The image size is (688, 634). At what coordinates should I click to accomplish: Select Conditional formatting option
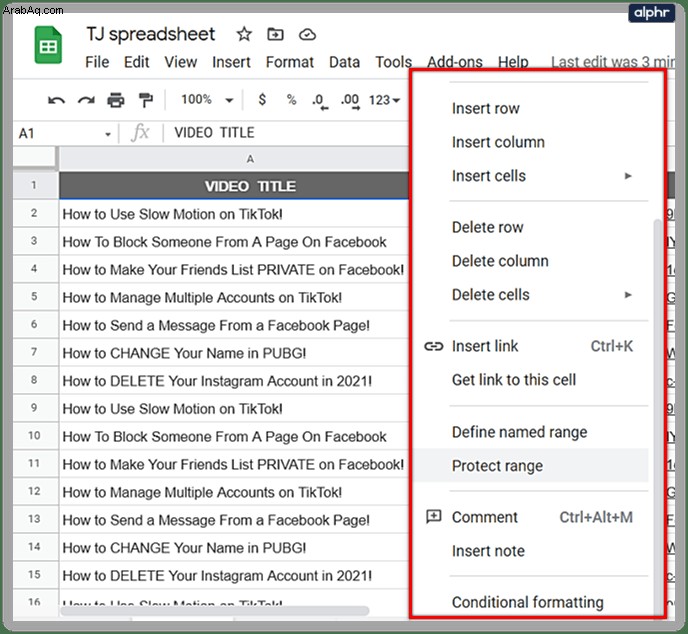[530, 602]
